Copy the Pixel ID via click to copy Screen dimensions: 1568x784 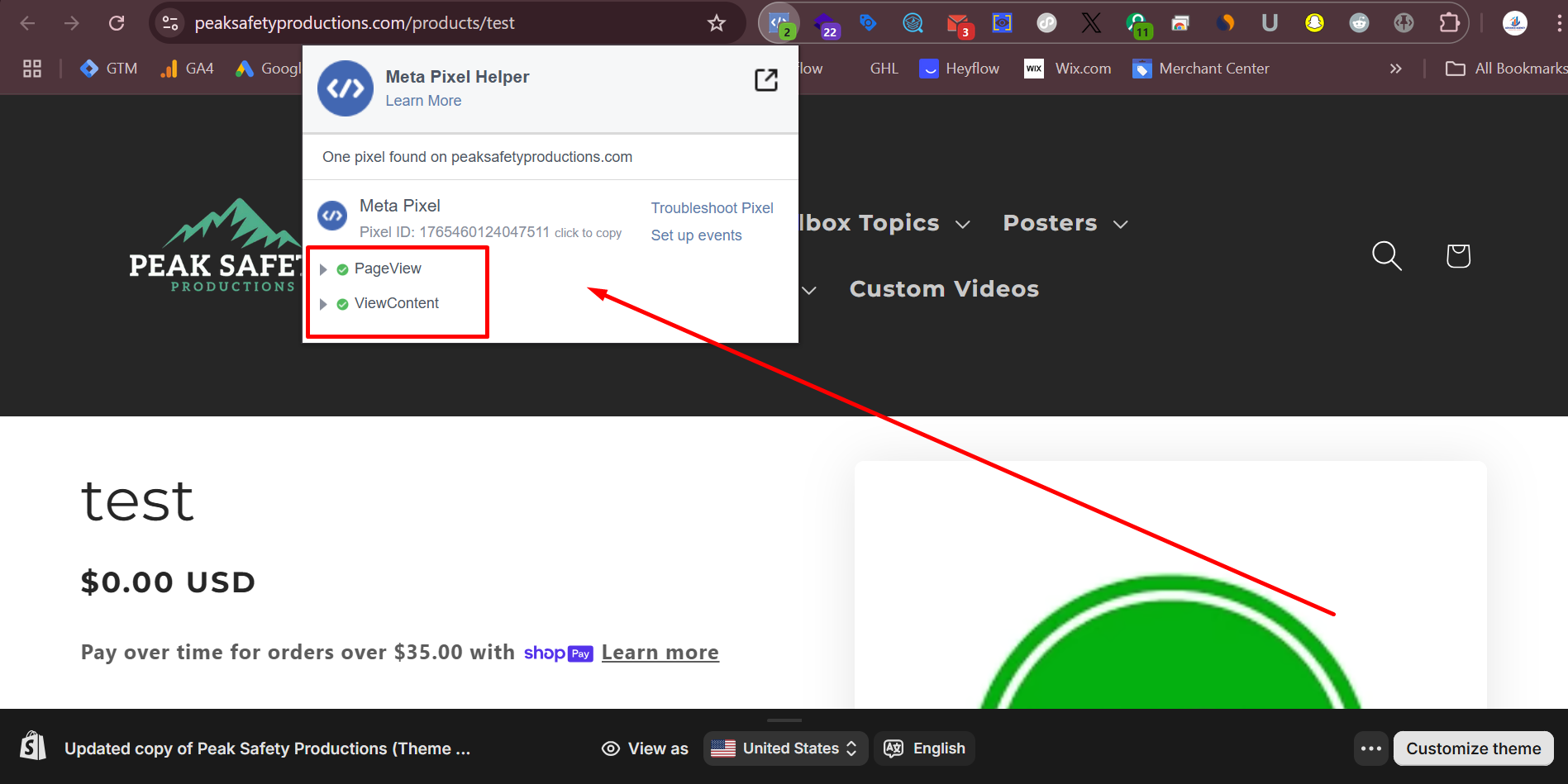pyautogui.click(x=588, y=233)
